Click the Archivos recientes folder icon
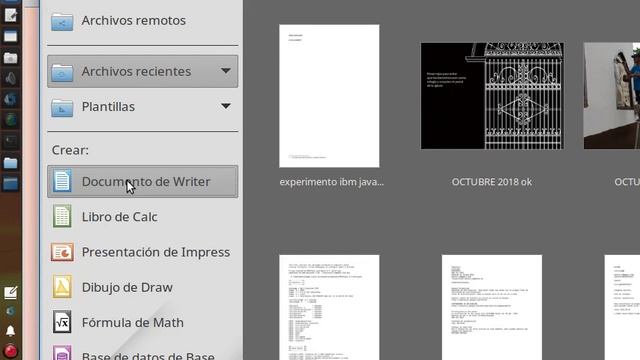The image size is (640, 360). [x=62, y=72]
